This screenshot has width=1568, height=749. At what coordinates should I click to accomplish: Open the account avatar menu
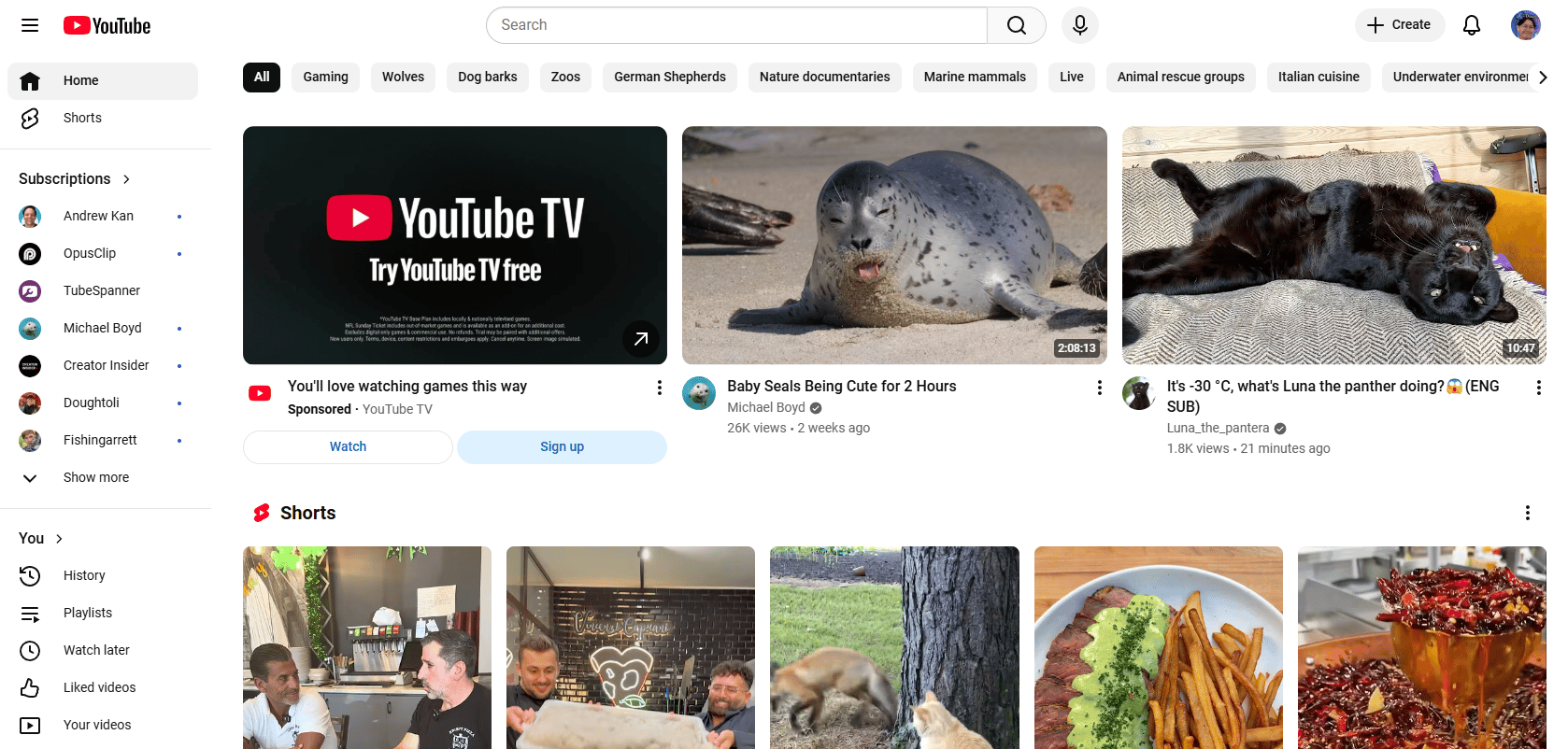pyautogui.click(x=1525, y=25)
